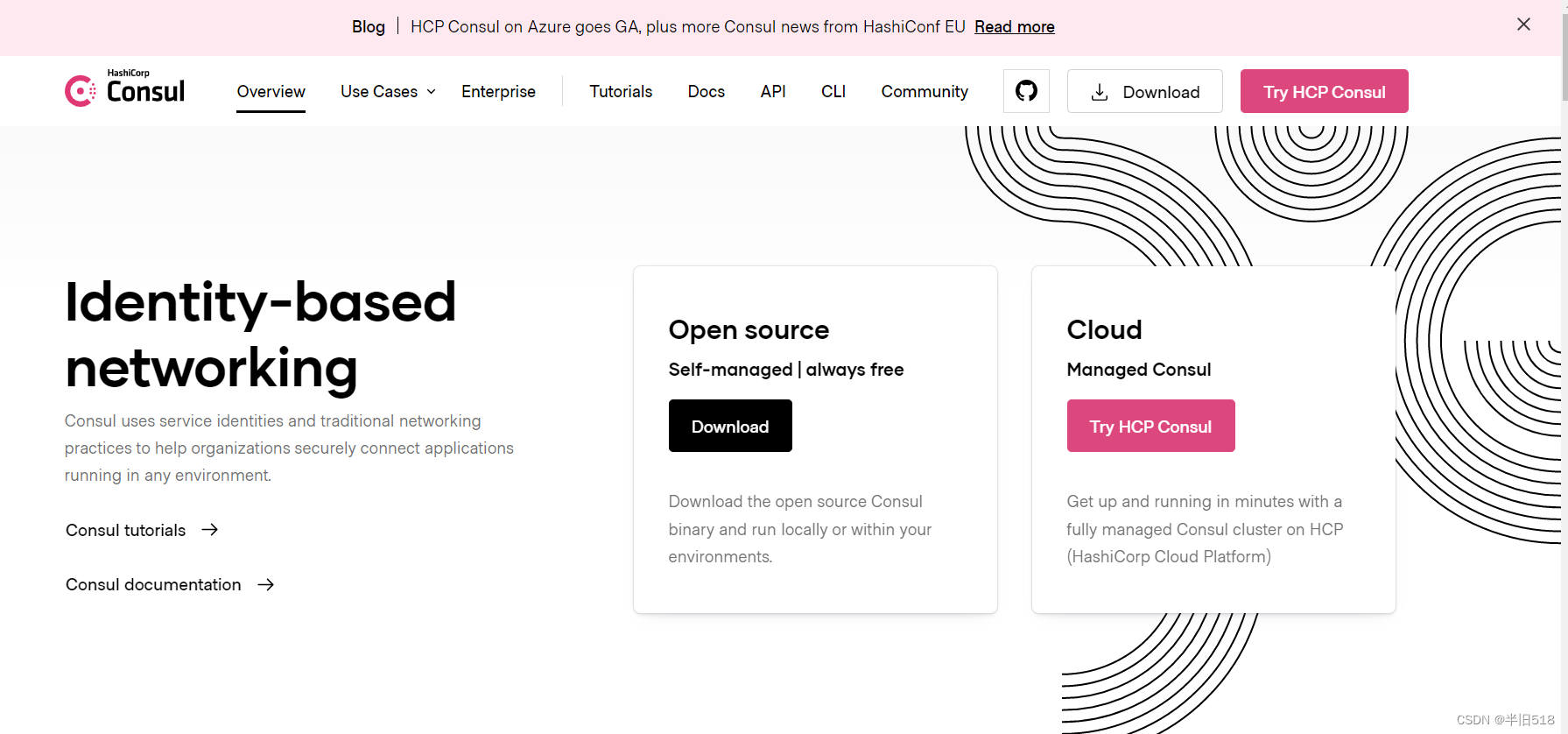Click the header Download button

(x=1144, y=91)
